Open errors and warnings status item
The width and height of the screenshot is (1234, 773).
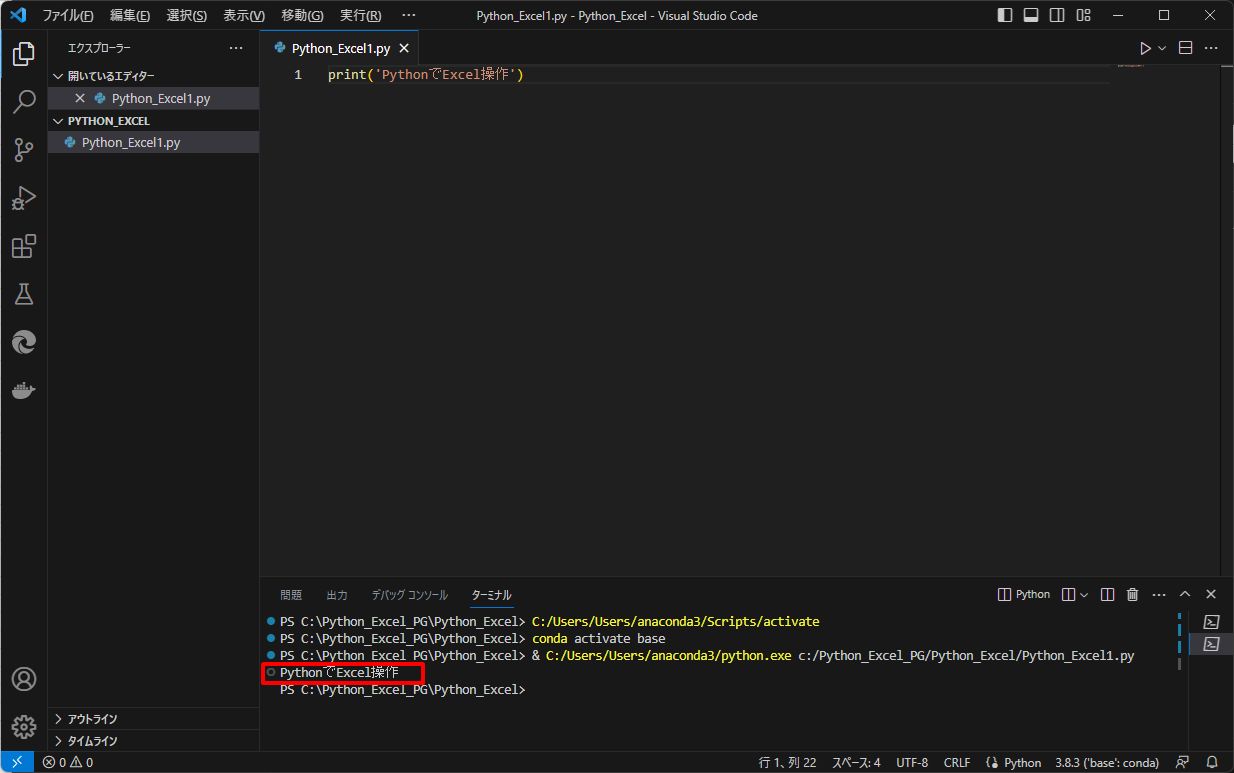67,762
